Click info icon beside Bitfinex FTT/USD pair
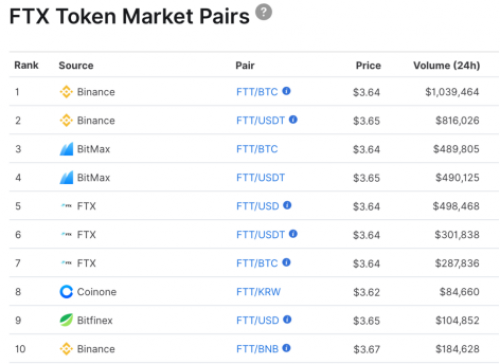This screenshot has width=500, height=364. click(287, 320)
